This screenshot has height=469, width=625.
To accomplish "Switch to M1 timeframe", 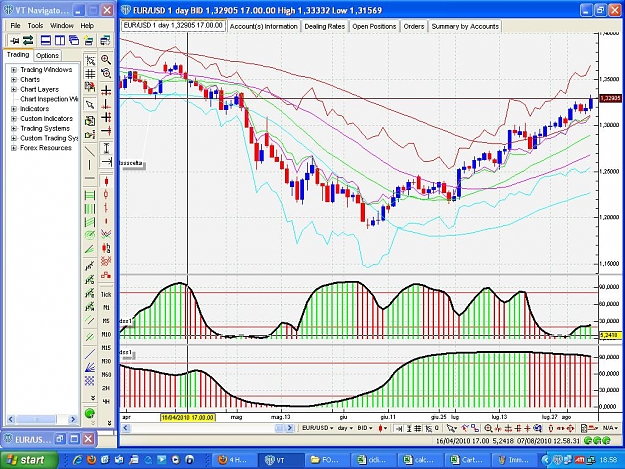I will (x=106, y=308).
